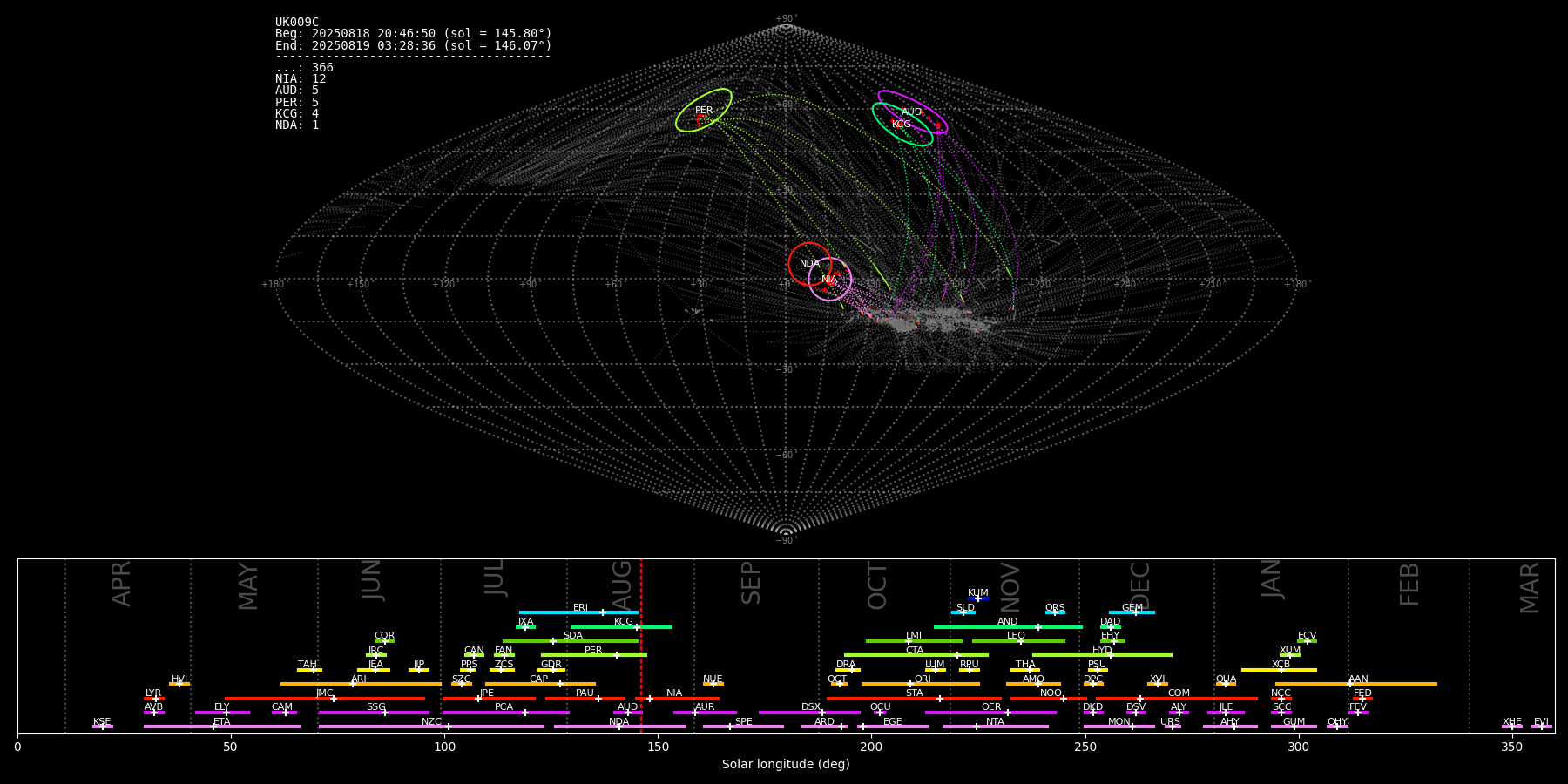This screenshot has height=784, width=1568.
Task: Click the red dashed current-date line
Action: pos(641,645)
